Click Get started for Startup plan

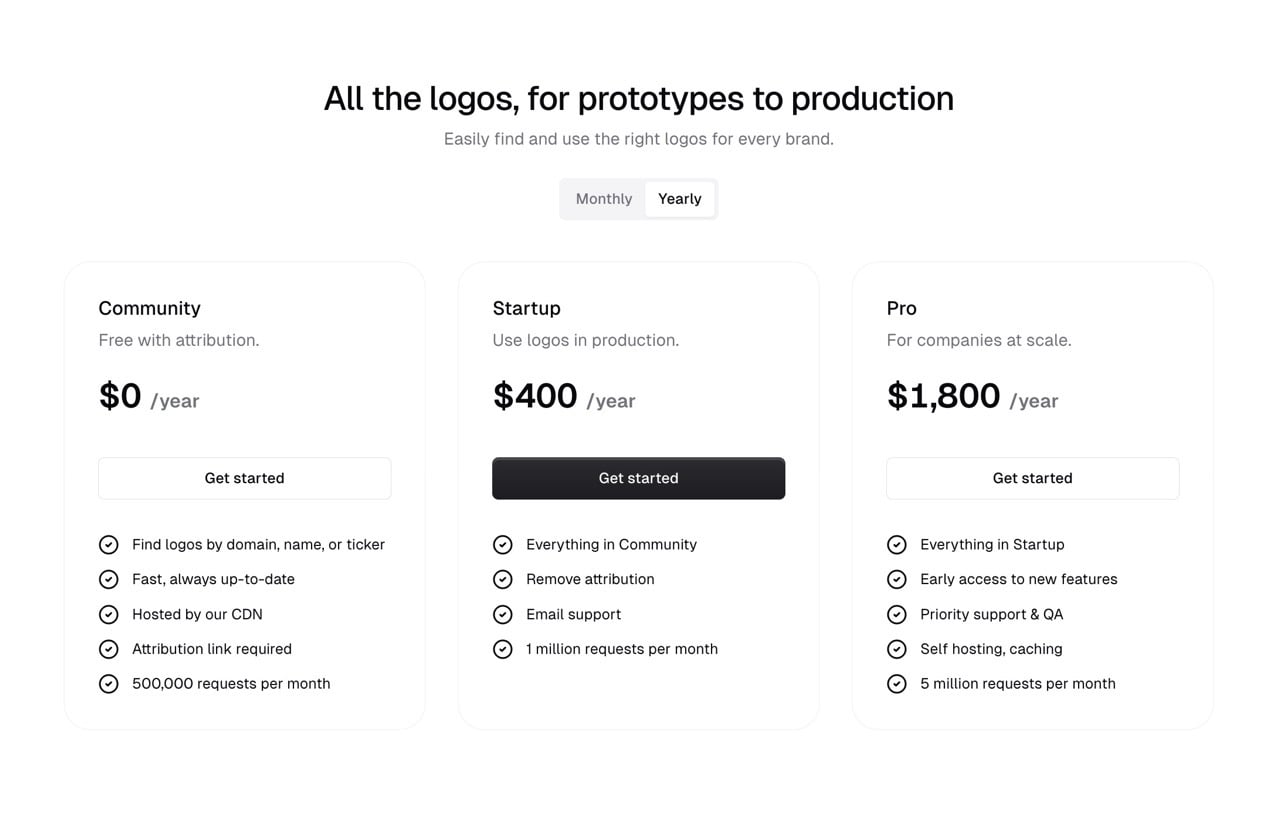(x=638, y=478)
